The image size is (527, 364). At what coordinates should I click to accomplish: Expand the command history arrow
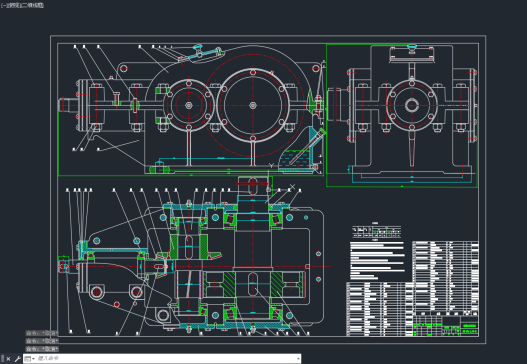tap(298, 359)
